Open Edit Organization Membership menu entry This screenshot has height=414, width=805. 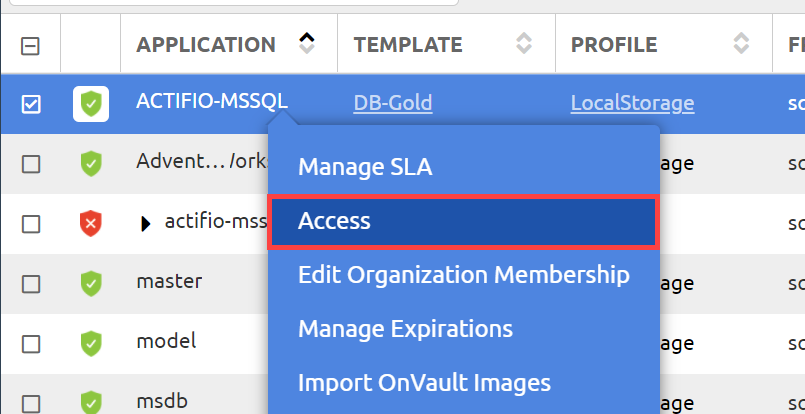pos(464,275)
